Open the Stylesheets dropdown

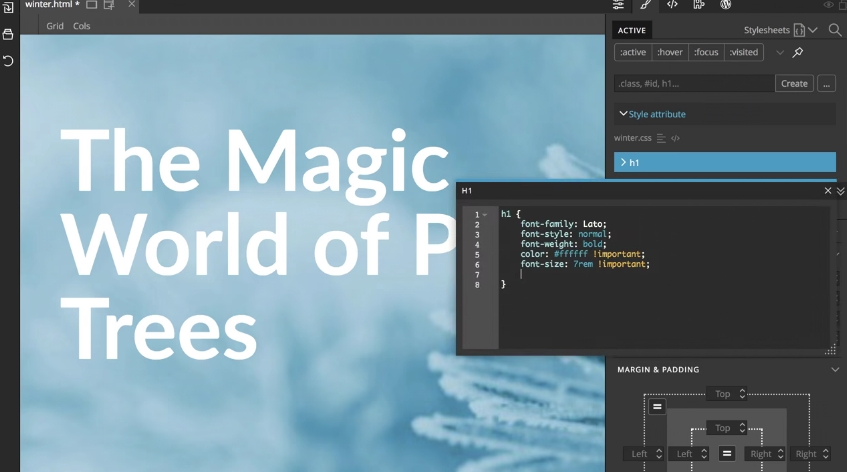point(780,30)
